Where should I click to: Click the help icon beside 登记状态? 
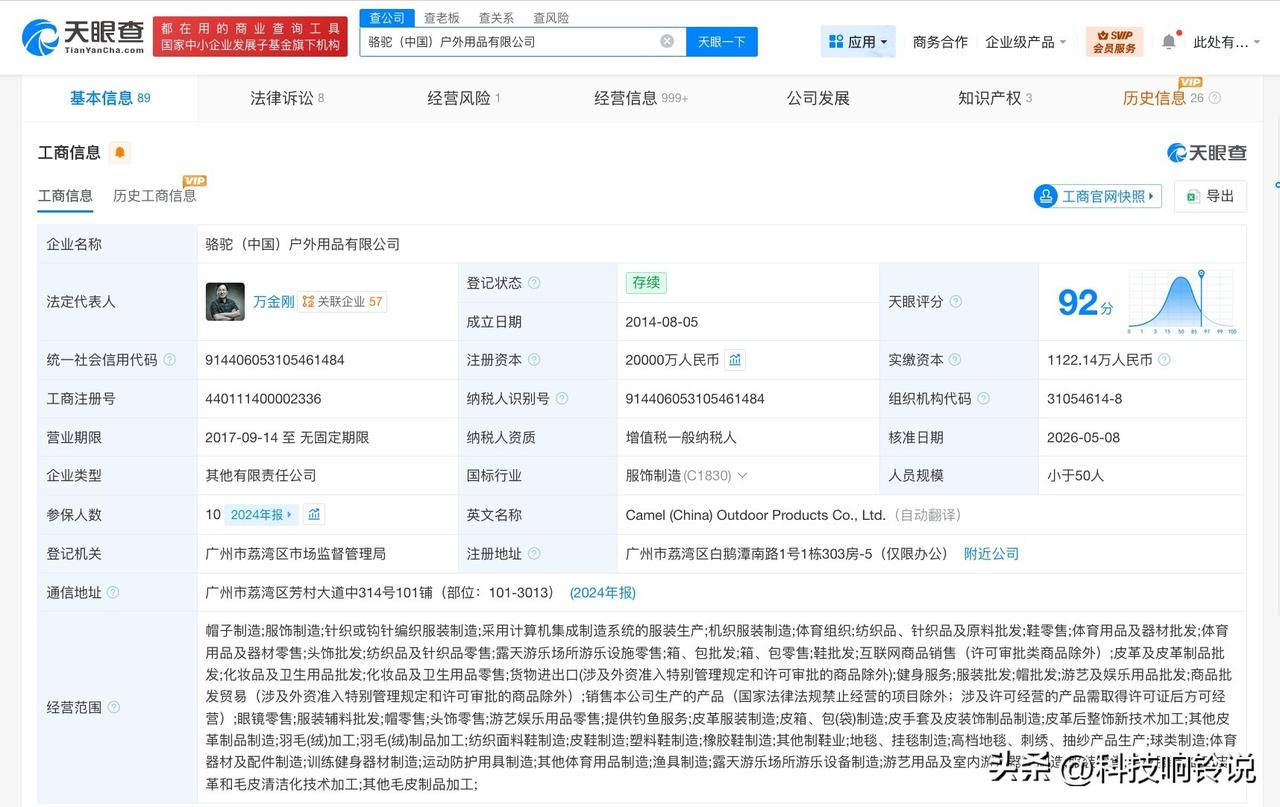[x=534, y=283]
